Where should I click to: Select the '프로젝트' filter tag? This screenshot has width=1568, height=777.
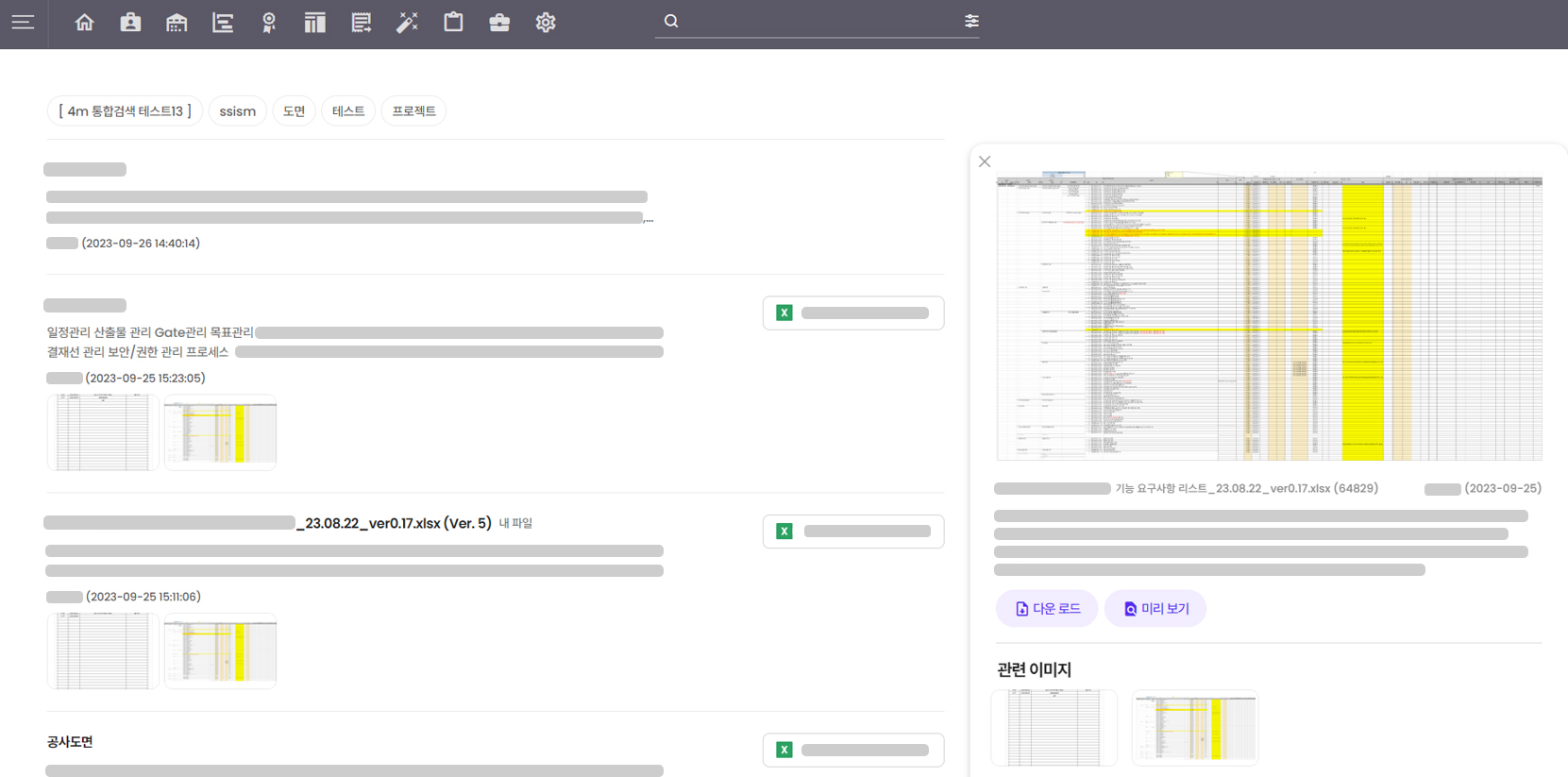413,111
